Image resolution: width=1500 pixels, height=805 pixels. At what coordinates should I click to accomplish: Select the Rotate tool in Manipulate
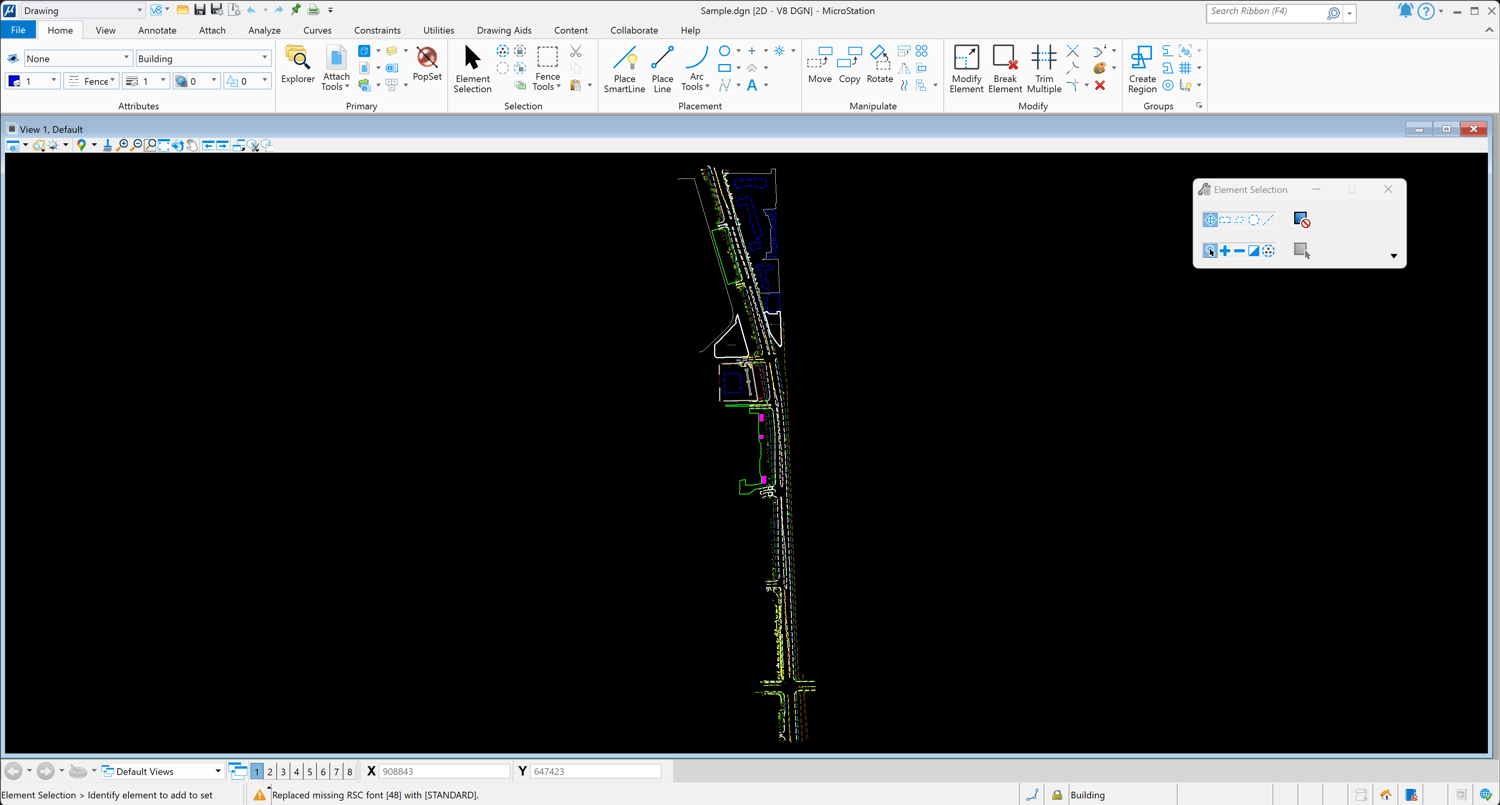click(x=879, y=65)
